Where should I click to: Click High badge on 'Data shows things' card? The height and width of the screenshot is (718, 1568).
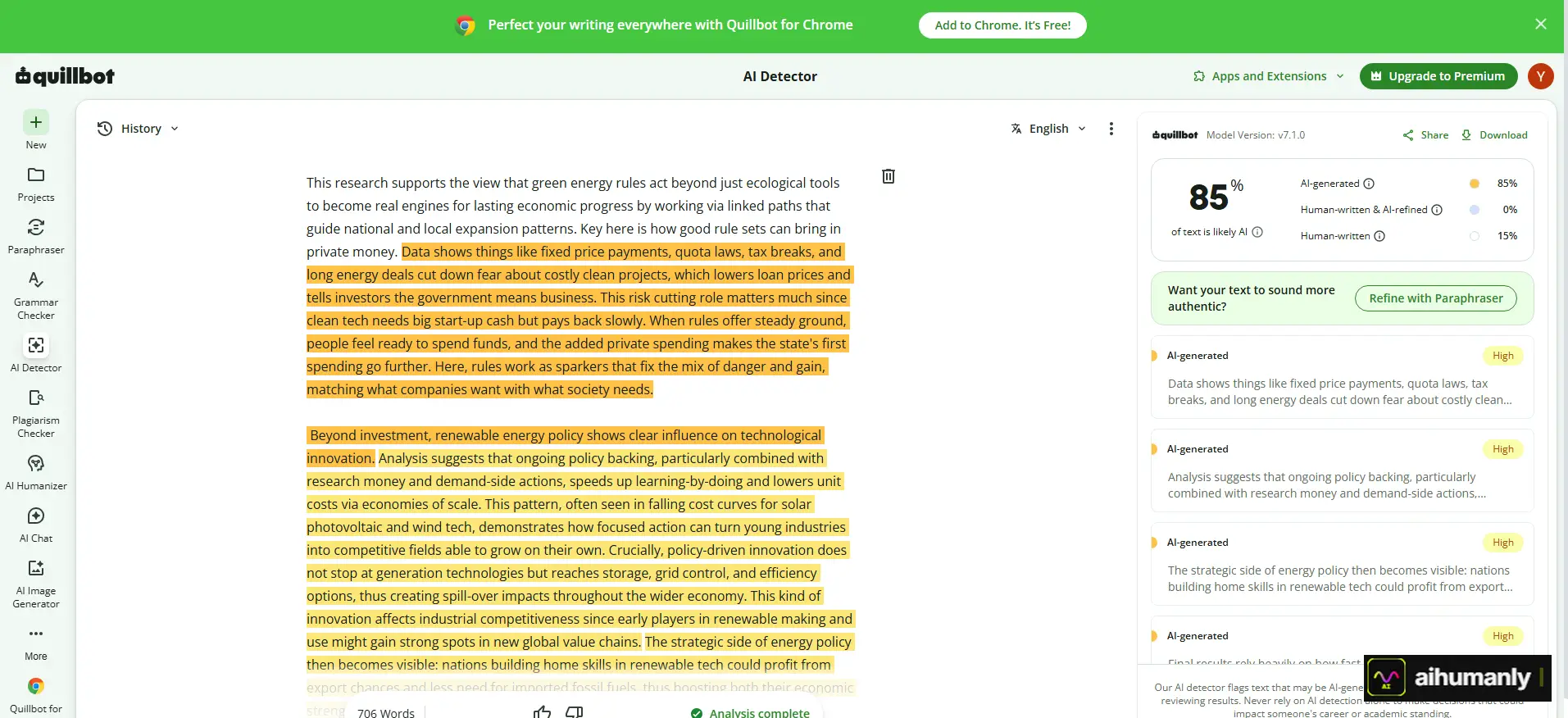coord(1502,356)
